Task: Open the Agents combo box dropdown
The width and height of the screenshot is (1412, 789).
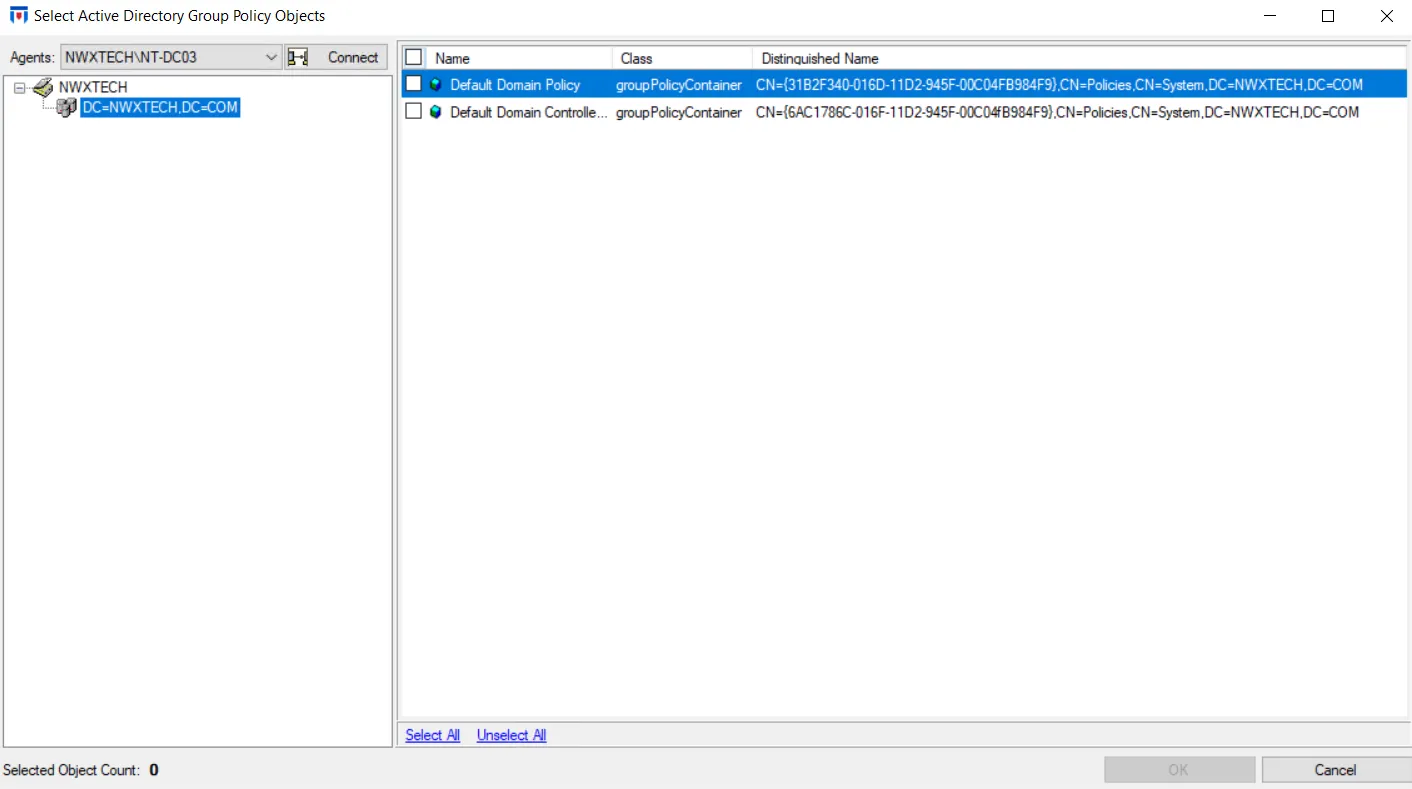Action: [x=271, y=58]
